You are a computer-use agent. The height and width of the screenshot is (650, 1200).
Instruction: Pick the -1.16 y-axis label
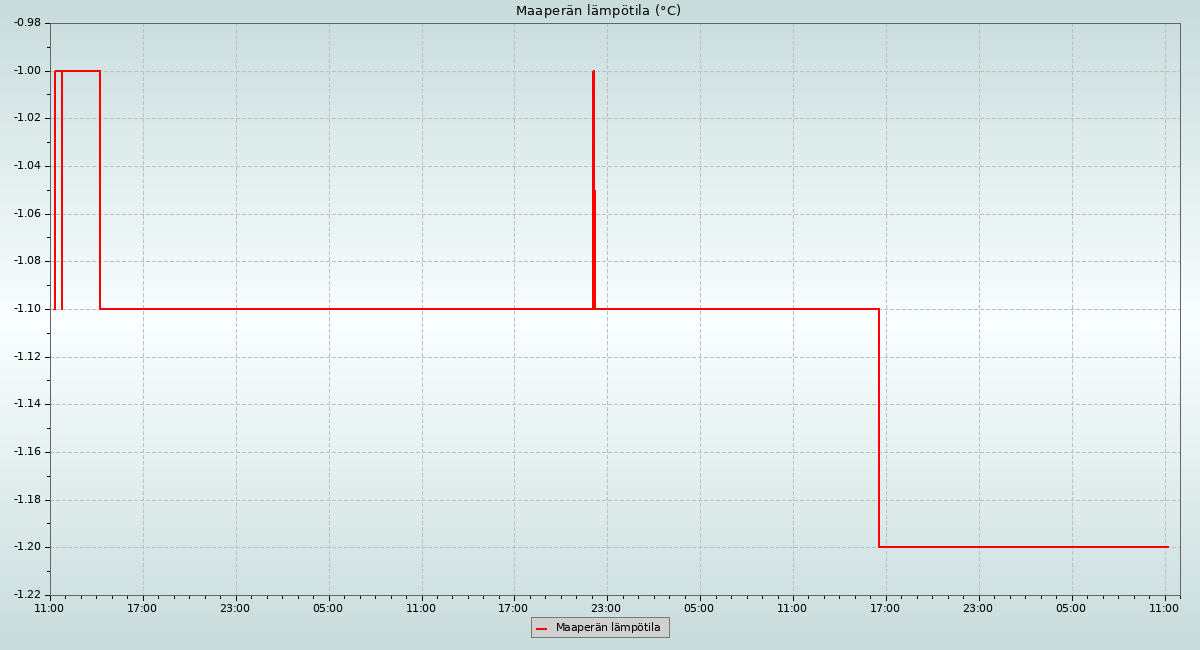[x=27, y=452]
